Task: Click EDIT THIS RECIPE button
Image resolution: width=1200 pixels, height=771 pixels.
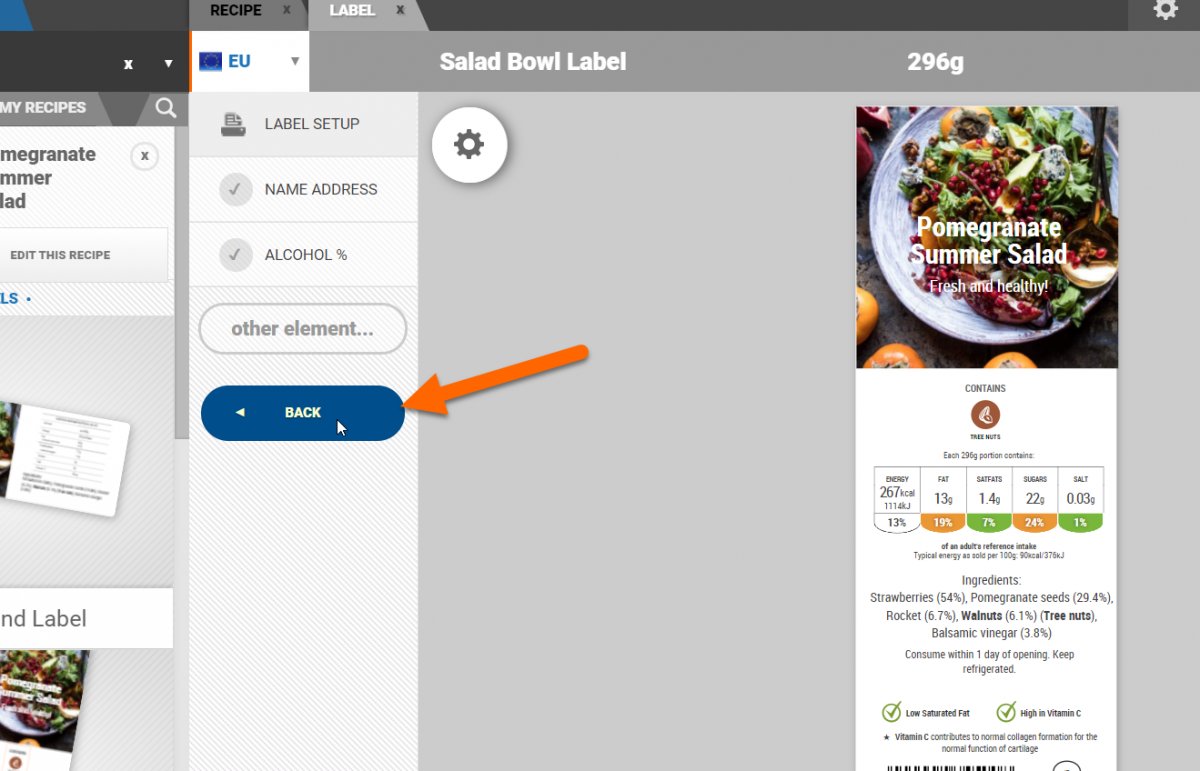Action: pos(60,255)
